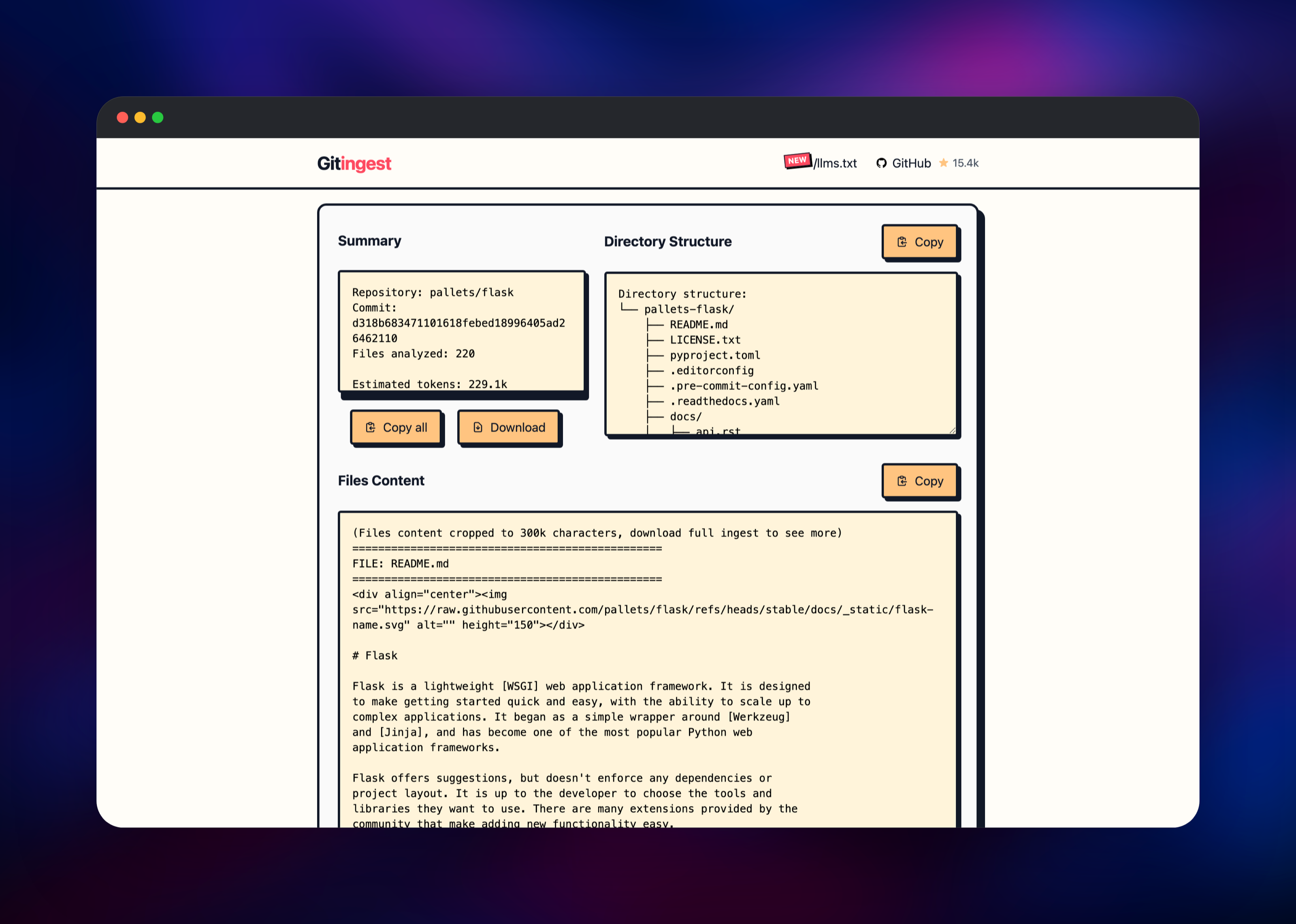Click the Summary heading
This screenshot has width=1296, height=924.
370,241
